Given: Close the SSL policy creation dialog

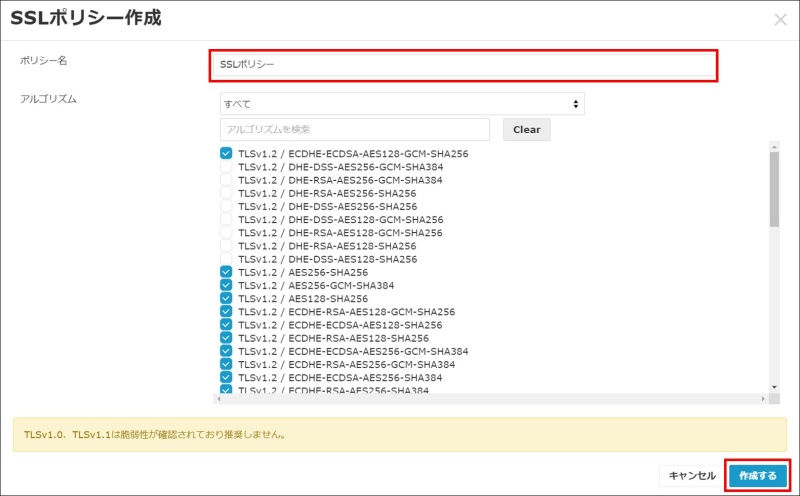Looking at the screenshot, I should 780,19.
